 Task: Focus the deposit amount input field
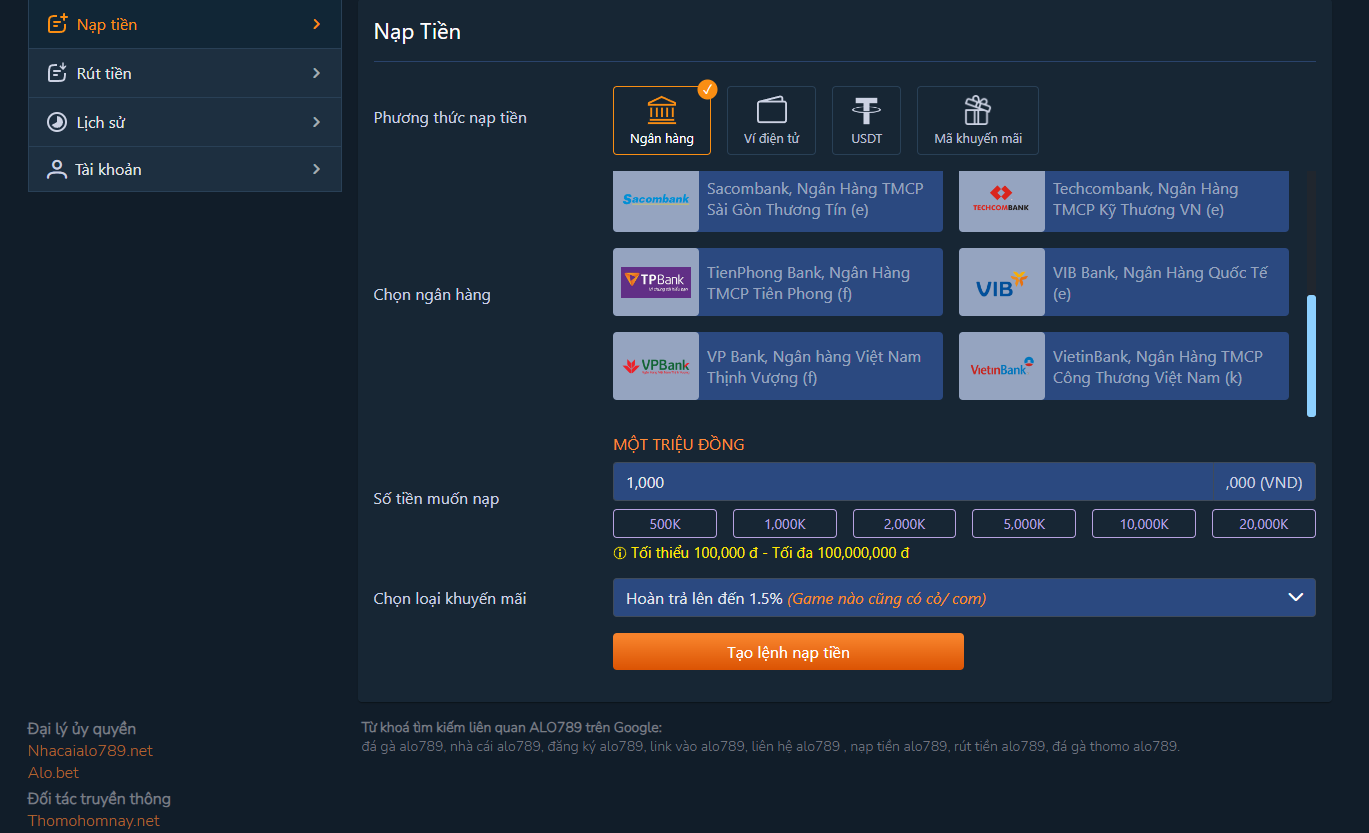[964, 482]
